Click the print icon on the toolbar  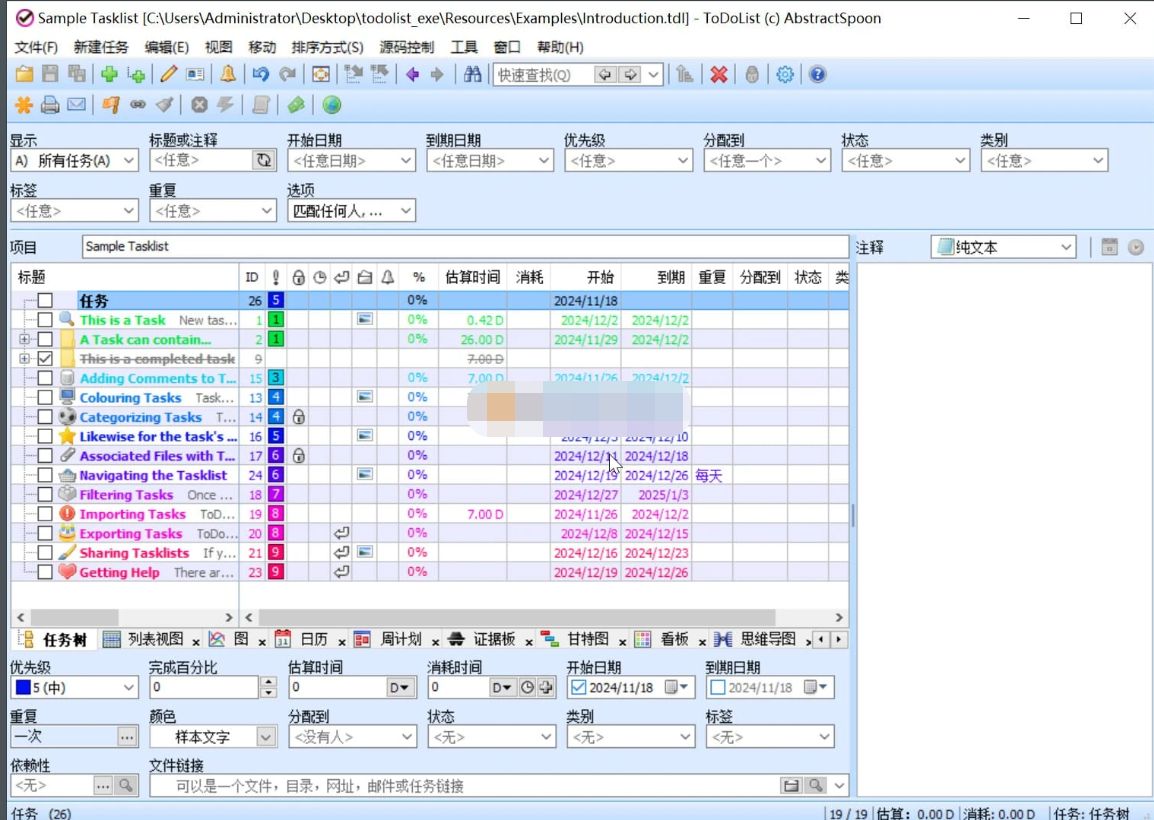pyautogui.click(x=48, y=103)
